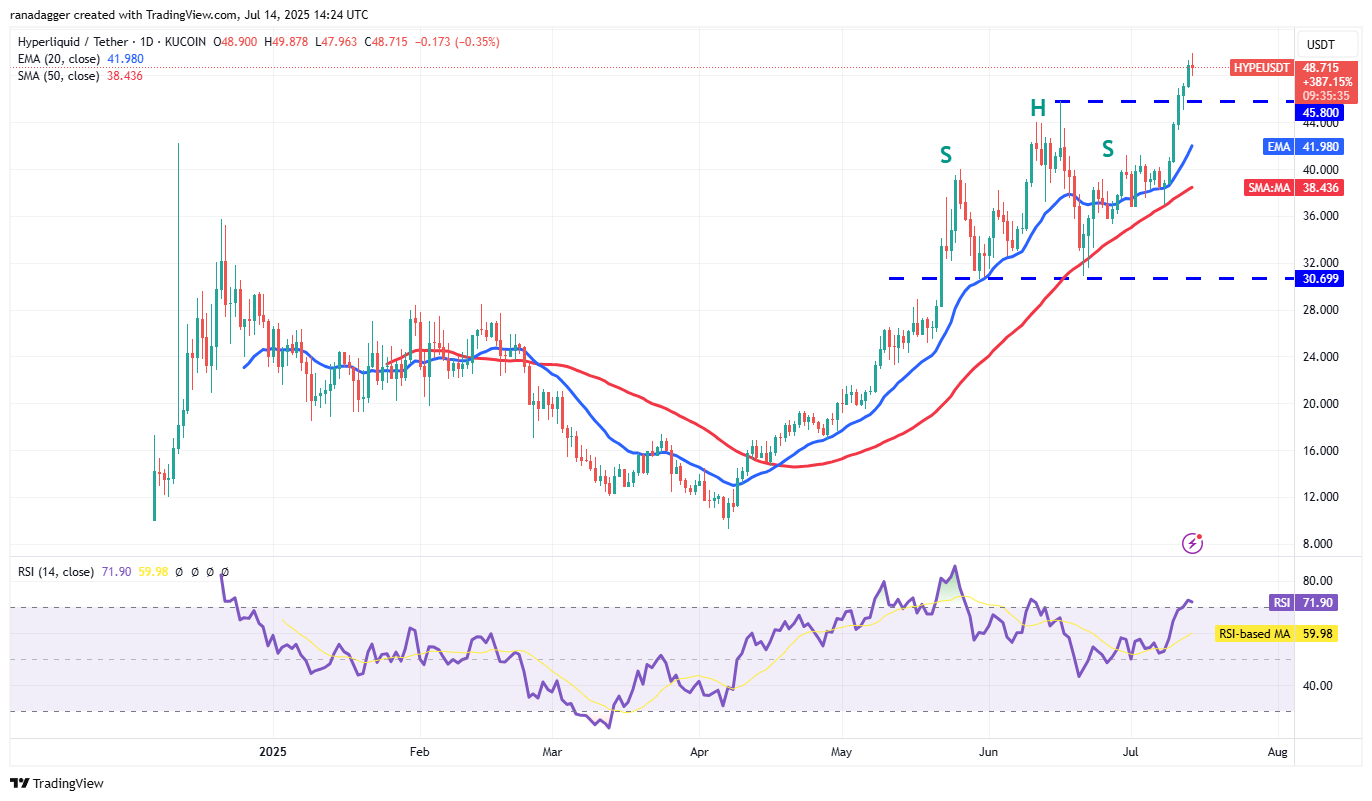Click the purple lightning bolt event icon
Image resolution: width=1372 pixels, height=801 pixels.
point(1192,543)
